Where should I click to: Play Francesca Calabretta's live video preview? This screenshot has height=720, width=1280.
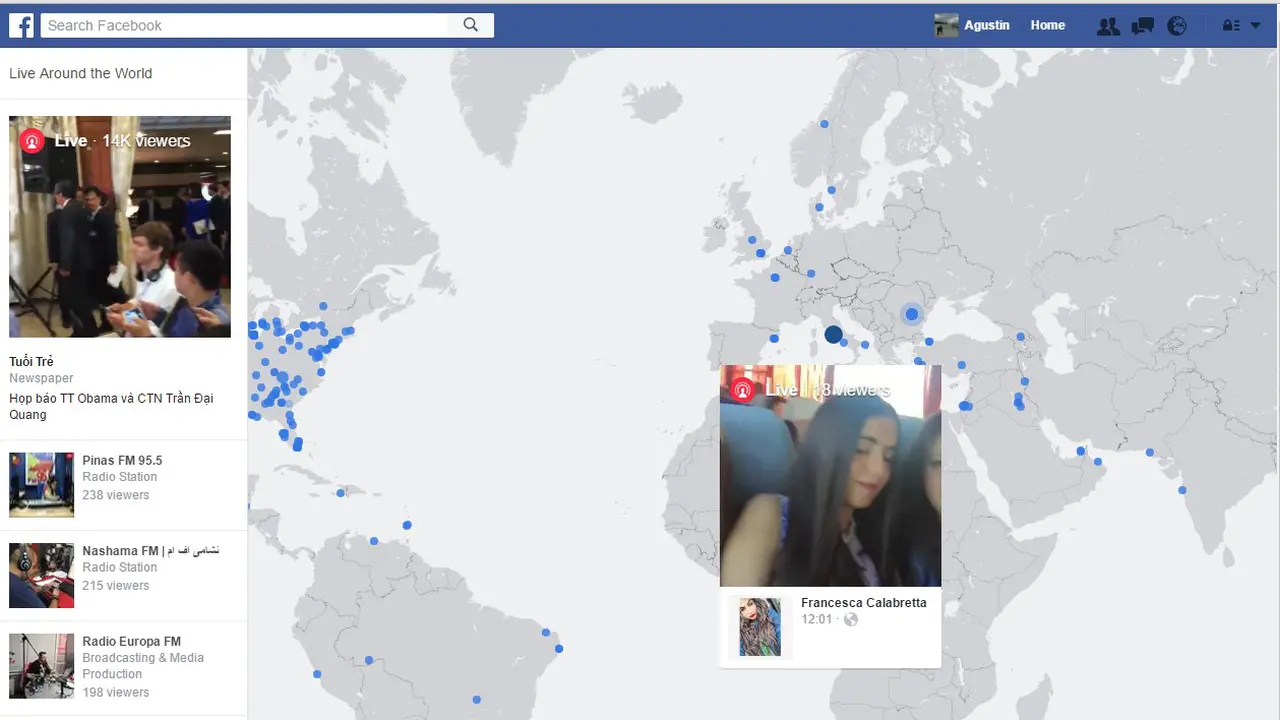[830, 476]
